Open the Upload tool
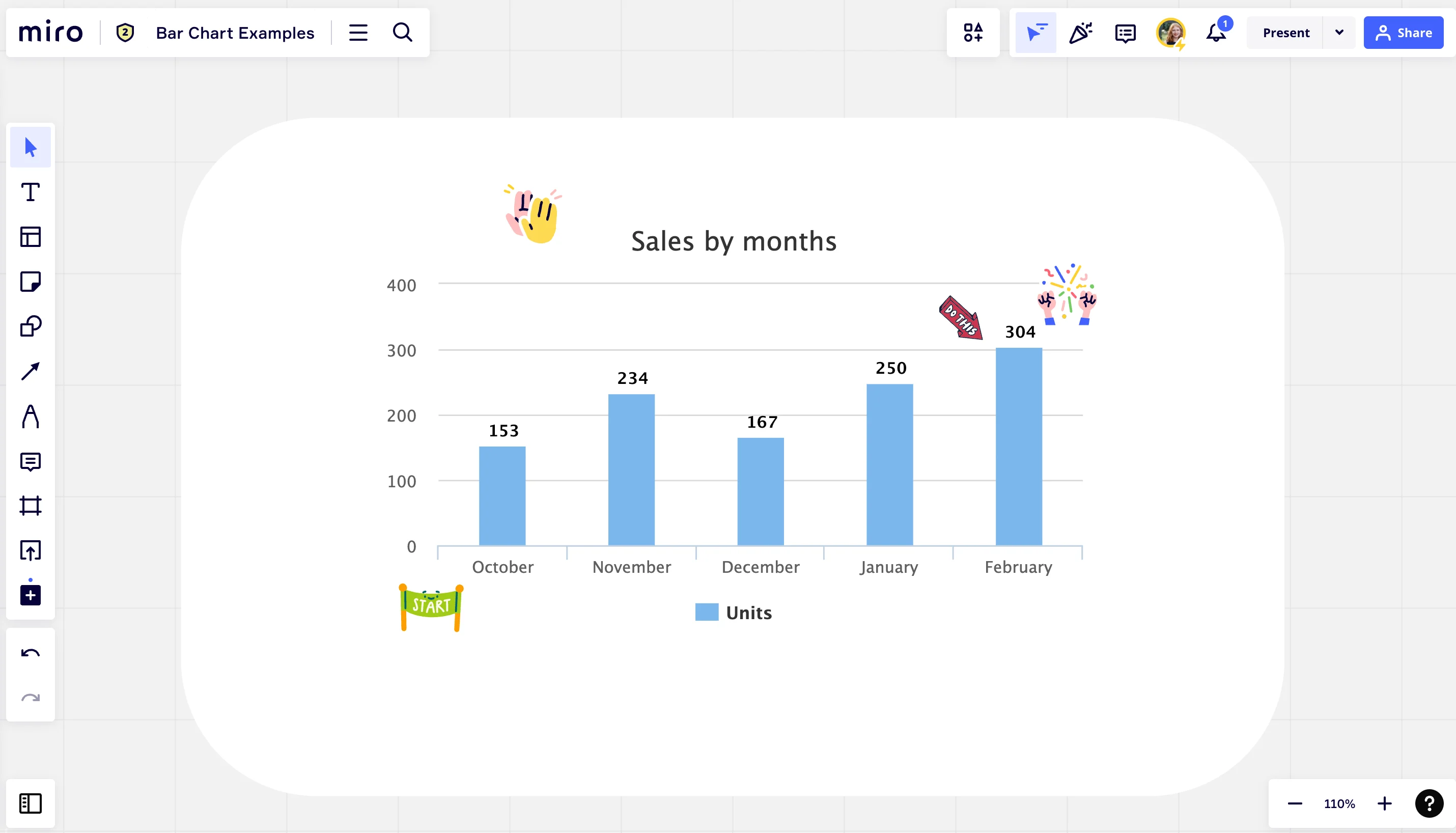The width and height of the screenshot is (1456, 833). [x=31, y=550]
